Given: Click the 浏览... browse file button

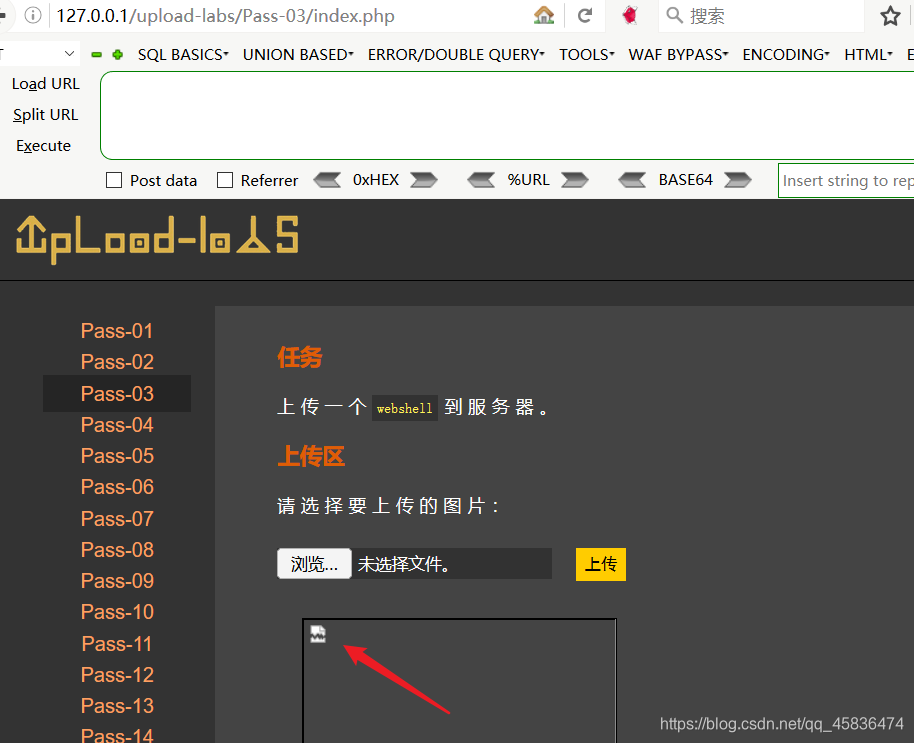Looking at the screenshot, I should [x=314, y=564].
